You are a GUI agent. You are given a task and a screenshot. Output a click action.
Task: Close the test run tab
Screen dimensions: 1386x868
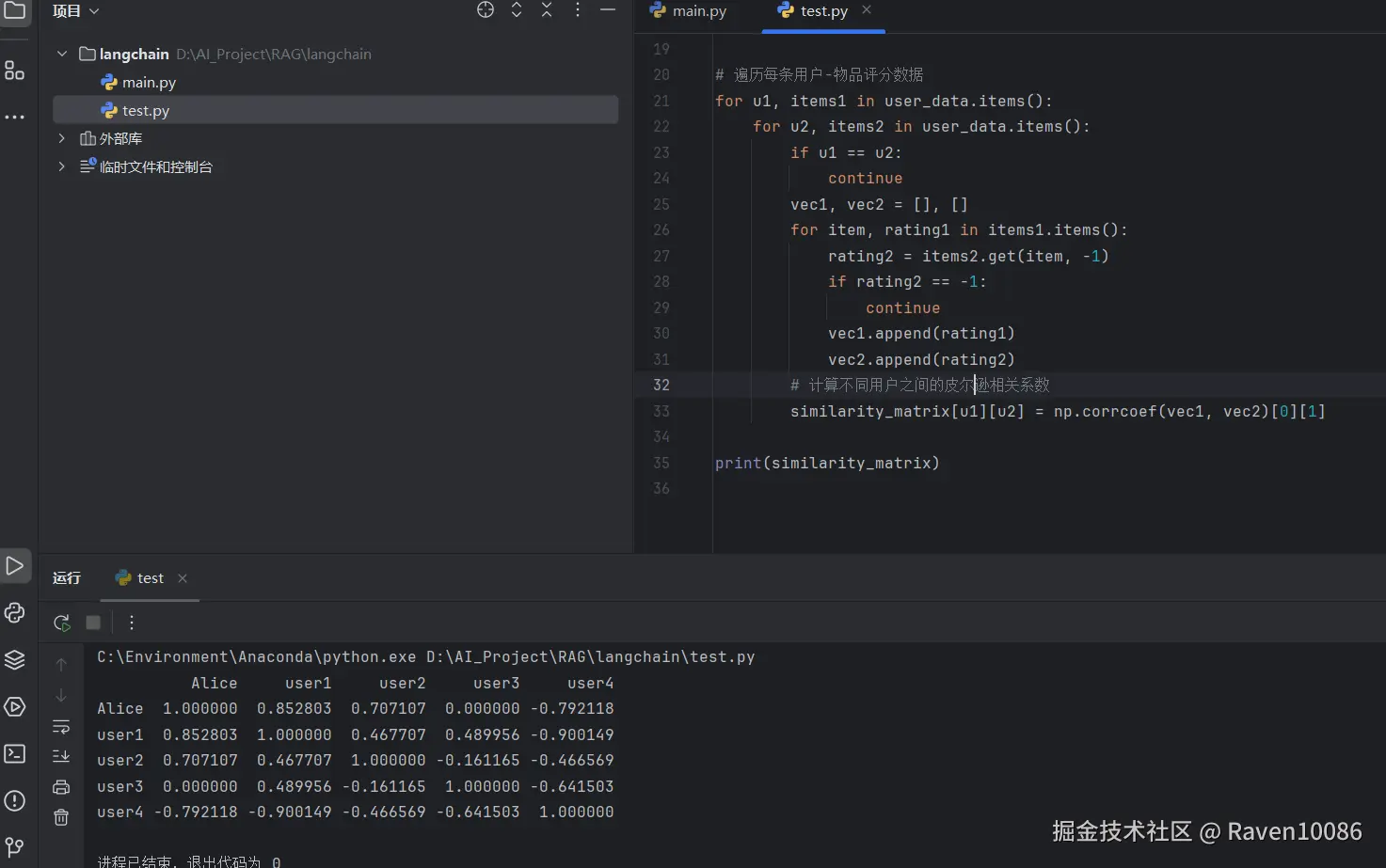[x=183, y=578]
